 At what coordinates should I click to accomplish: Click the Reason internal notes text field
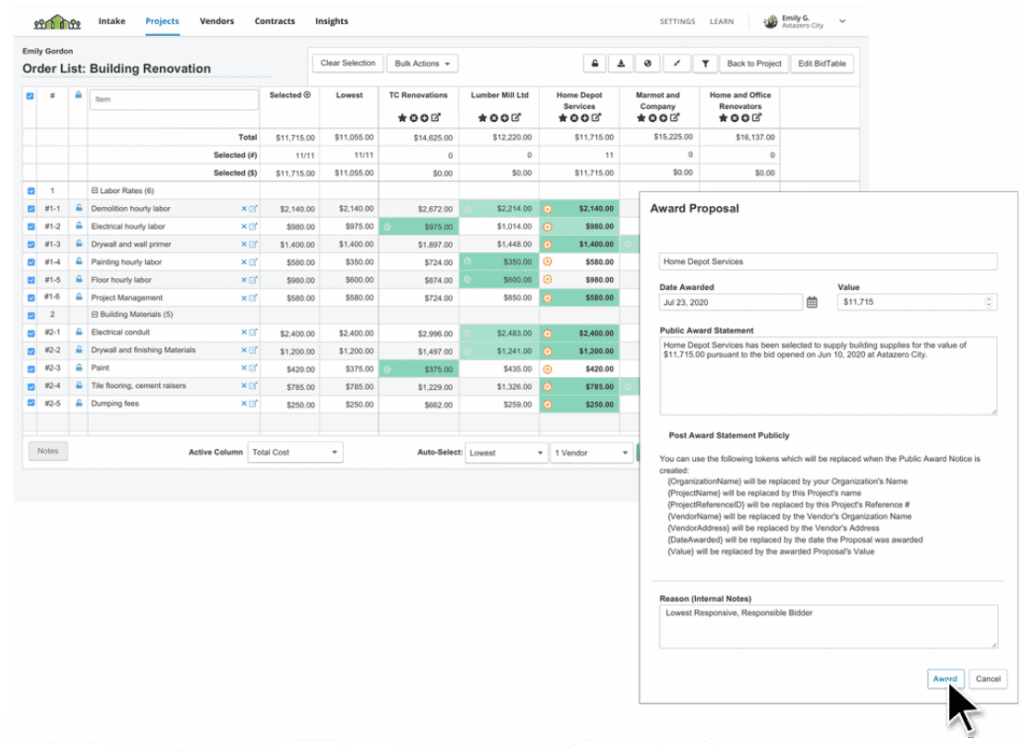(828, 626)
